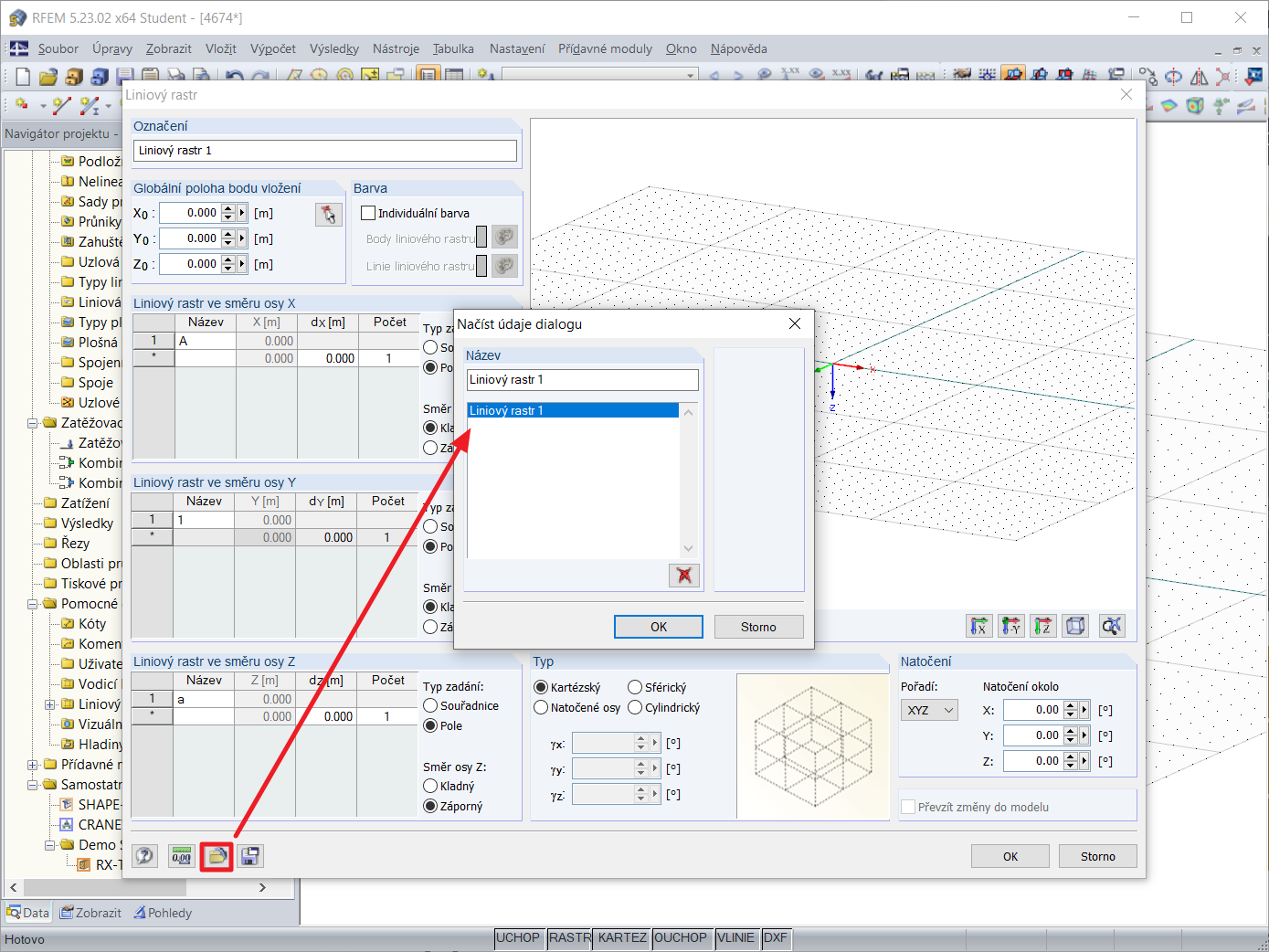Set preview to view in X direction
The height and width of the screenshot is (952, 1269).
coord(978,626)
